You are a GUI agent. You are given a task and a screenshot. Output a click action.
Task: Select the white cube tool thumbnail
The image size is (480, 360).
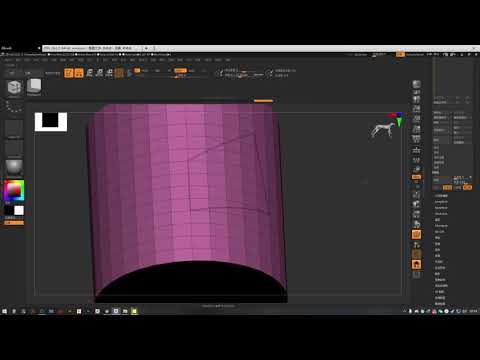pyautogui.click(x=34, y=87)
